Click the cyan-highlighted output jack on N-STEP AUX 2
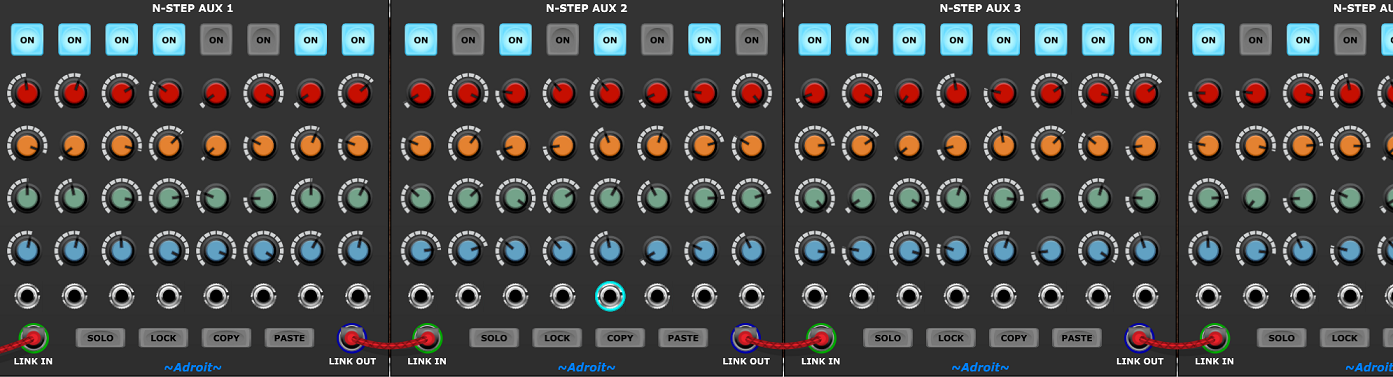The image size is (1393, 377). tap(609, 296)
